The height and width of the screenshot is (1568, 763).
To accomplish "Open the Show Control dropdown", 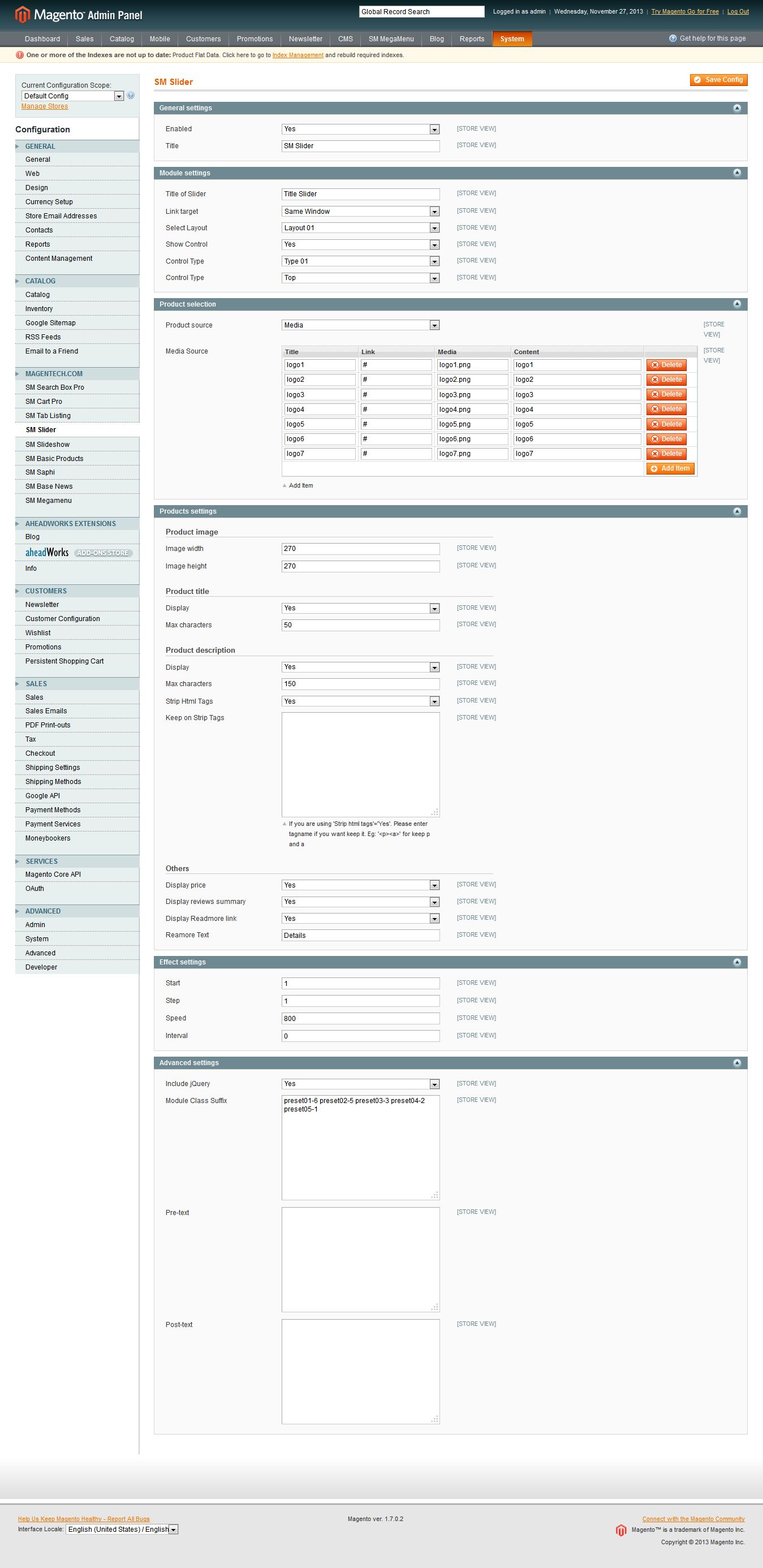I will (x=360, y=244).
